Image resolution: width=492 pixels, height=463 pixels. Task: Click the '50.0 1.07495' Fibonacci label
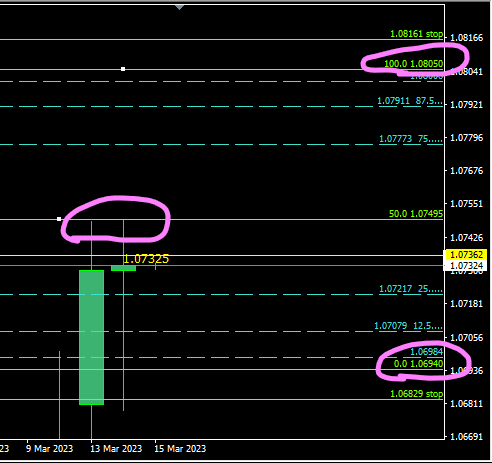(x=416, y=214)
